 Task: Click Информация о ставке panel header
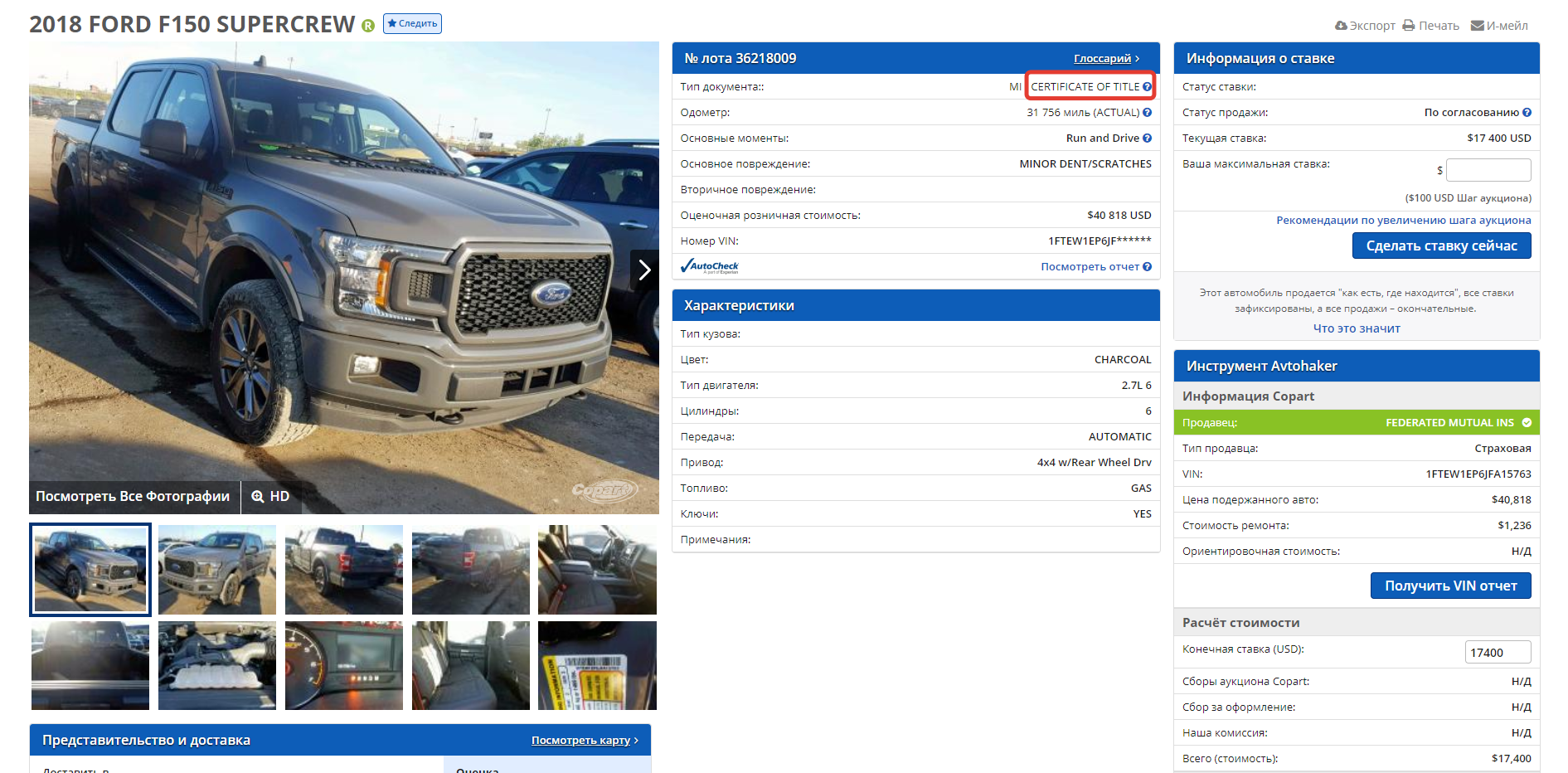coord(1357,58)
